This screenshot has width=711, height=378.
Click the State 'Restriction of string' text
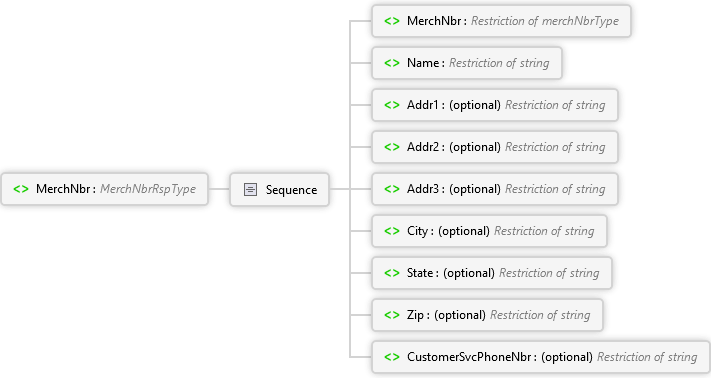(549, 273)
